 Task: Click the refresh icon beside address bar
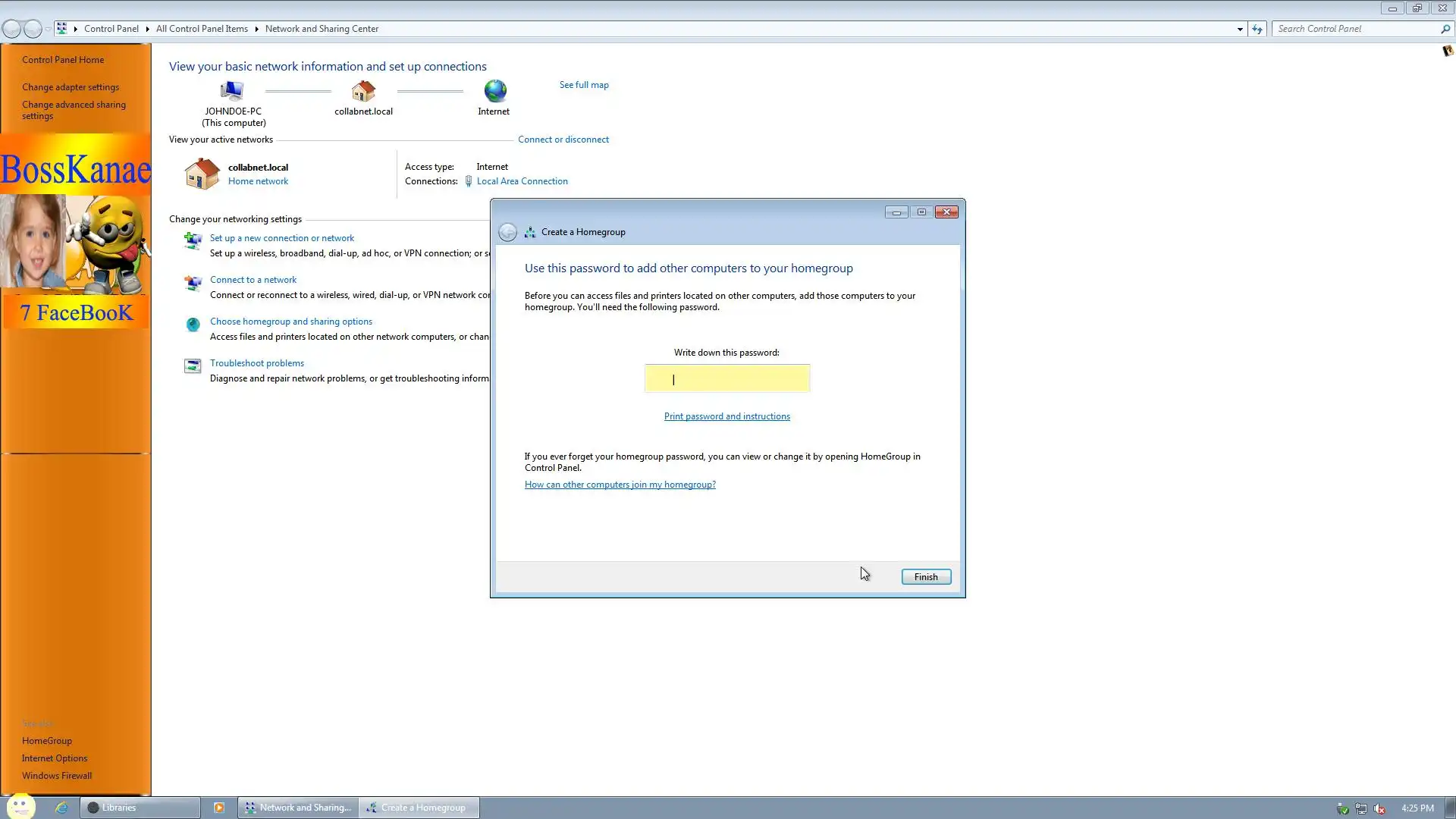pyautogui.click(x=1257, y=29)
